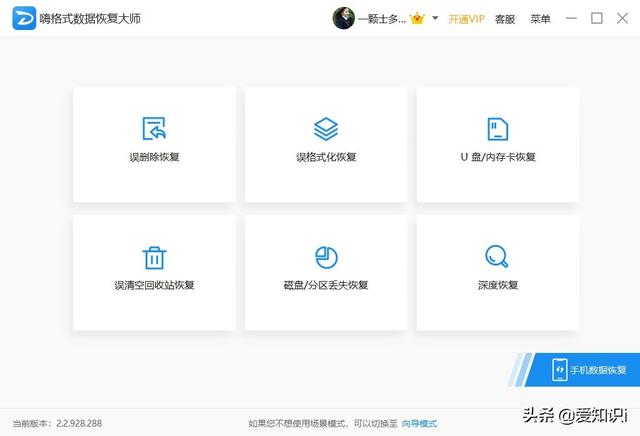Click the blue app logo in title bar

[23, 18]
